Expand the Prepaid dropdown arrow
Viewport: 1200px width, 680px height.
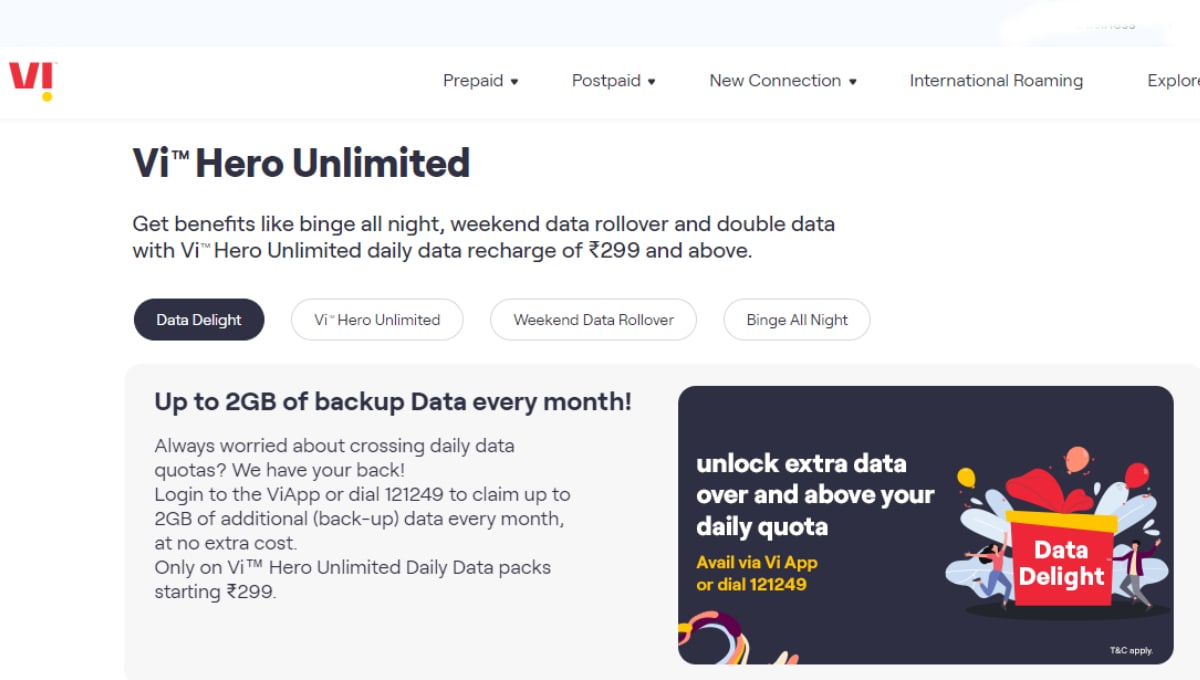point(514,82)
